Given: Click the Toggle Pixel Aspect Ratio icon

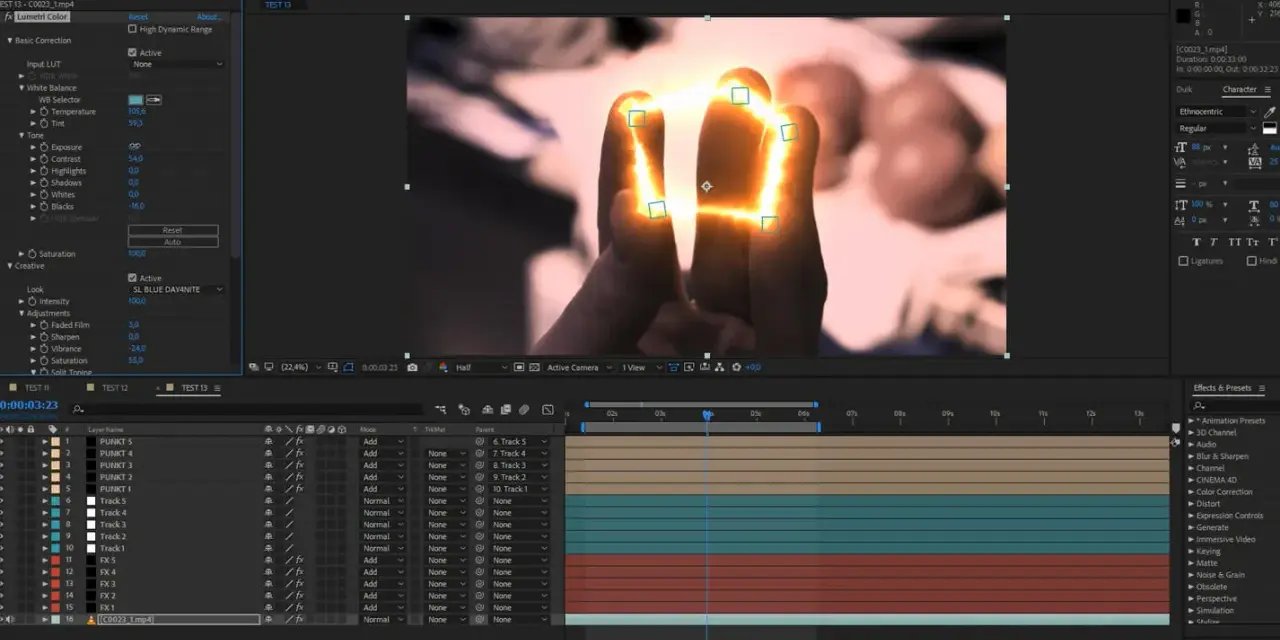Looking at the screenshot, I should click(x=673, y=368).
